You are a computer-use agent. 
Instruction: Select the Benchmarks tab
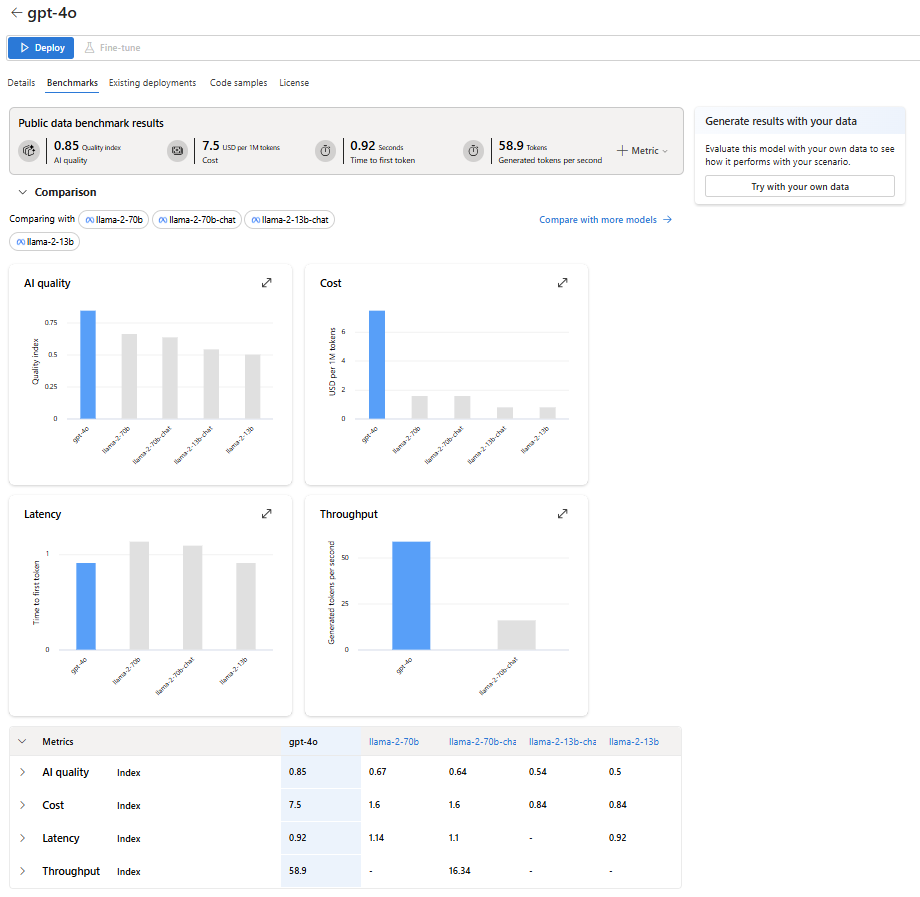(72, 83)
